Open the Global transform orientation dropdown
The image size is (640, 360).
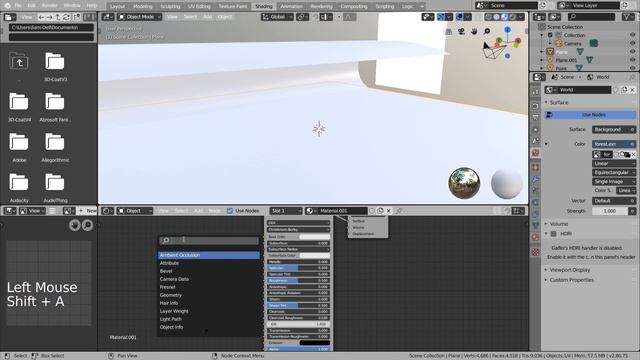pos(278,17)
